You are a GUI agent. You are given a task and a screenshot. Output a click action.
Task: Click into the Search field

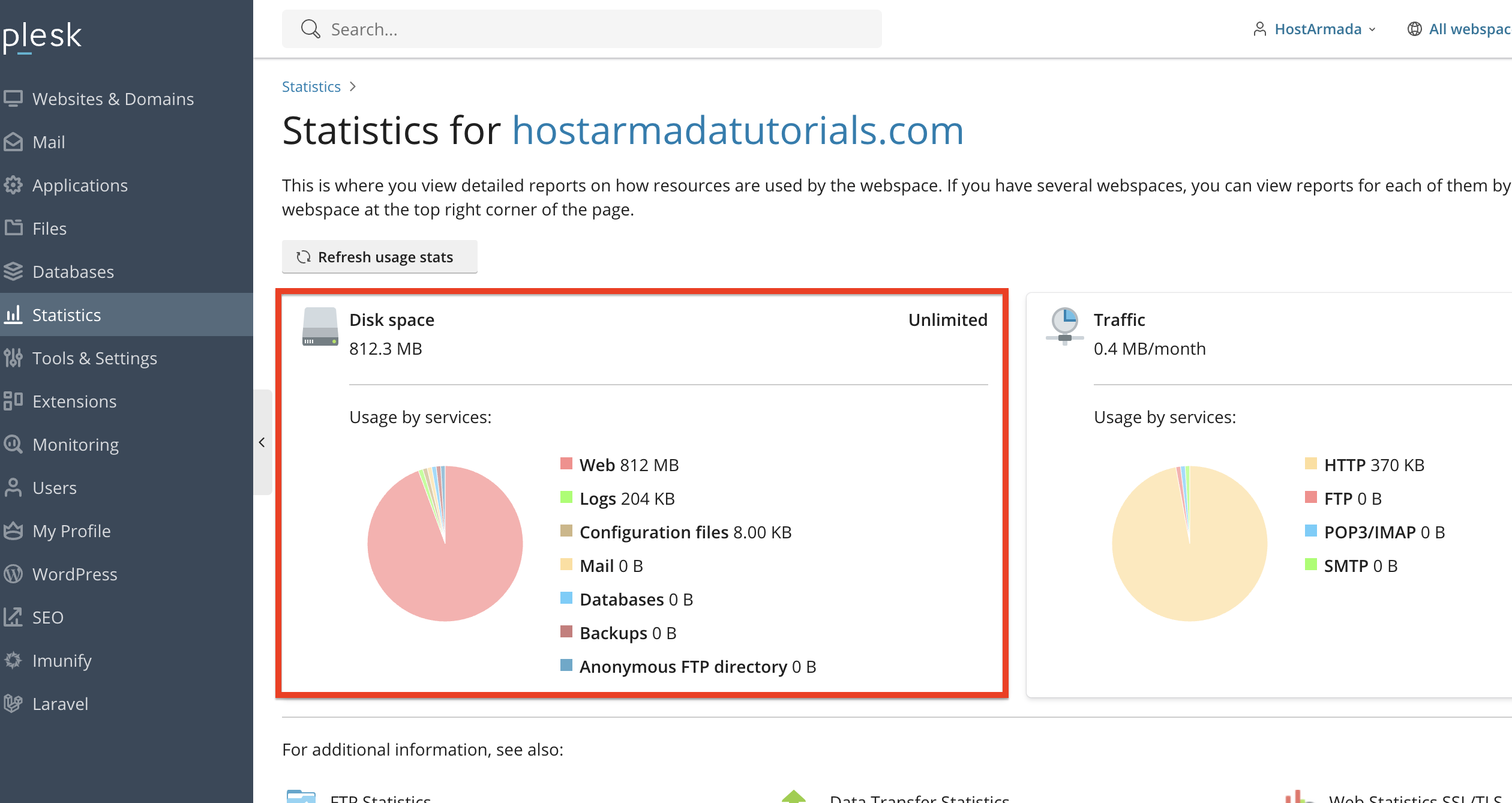582,29
